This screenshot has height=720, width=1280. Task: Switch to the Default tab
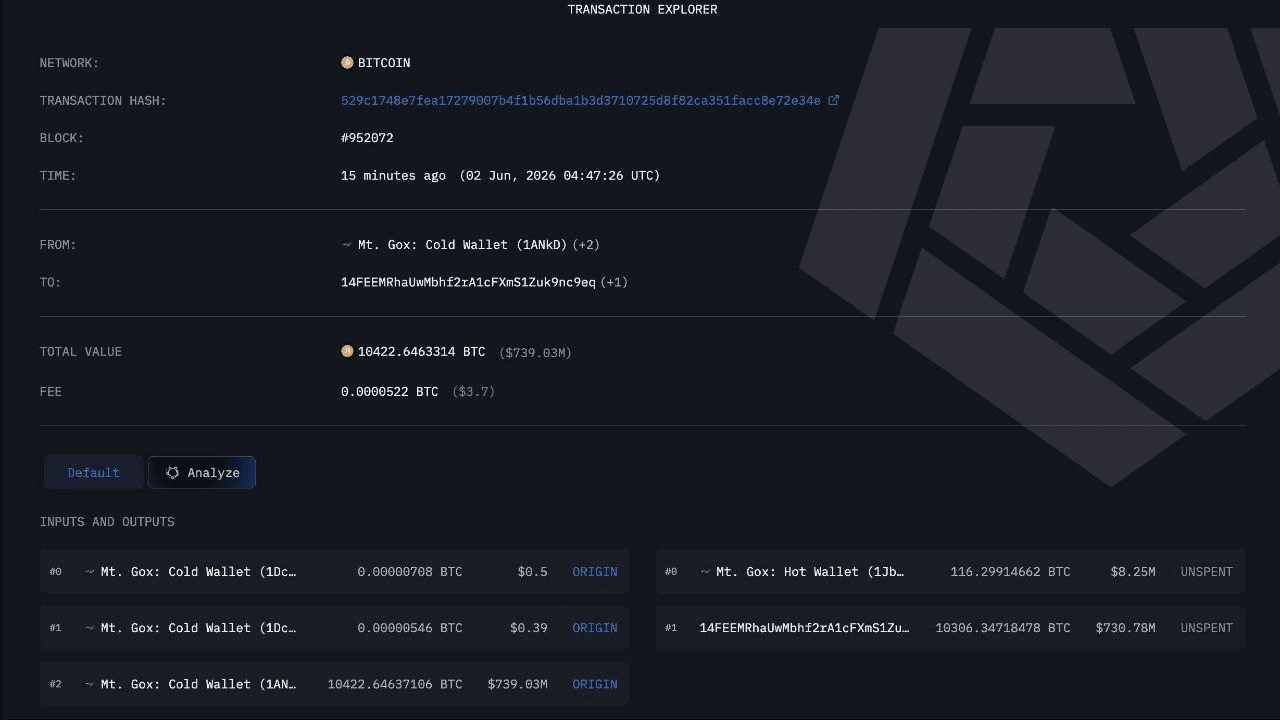[x=94, y=473]
